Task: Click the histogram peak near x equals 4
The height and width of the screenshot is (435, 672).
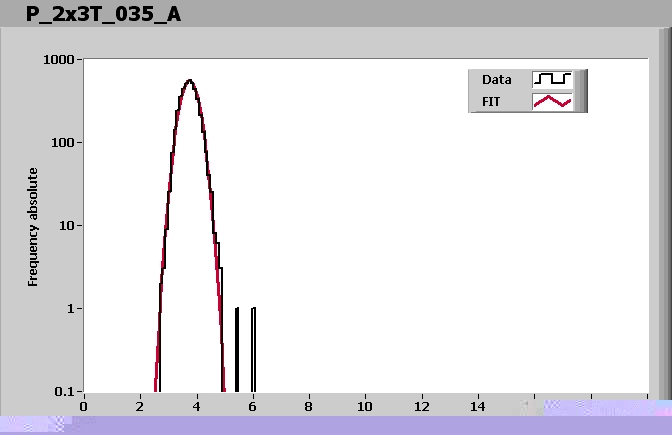Action: tap(189, 81)
